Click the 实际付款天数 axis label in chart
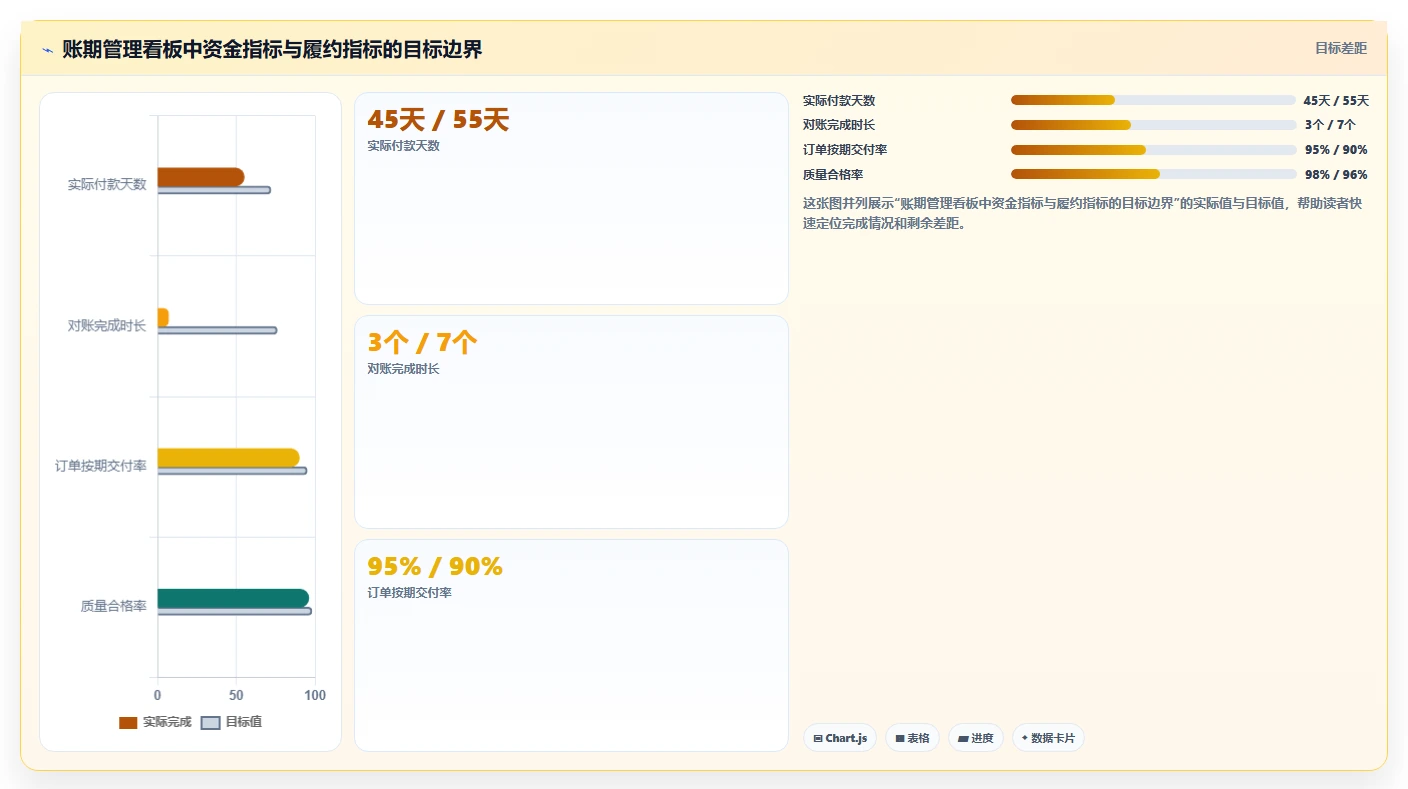The width and height of the screenshot is (1408, 789). [107, 185]
